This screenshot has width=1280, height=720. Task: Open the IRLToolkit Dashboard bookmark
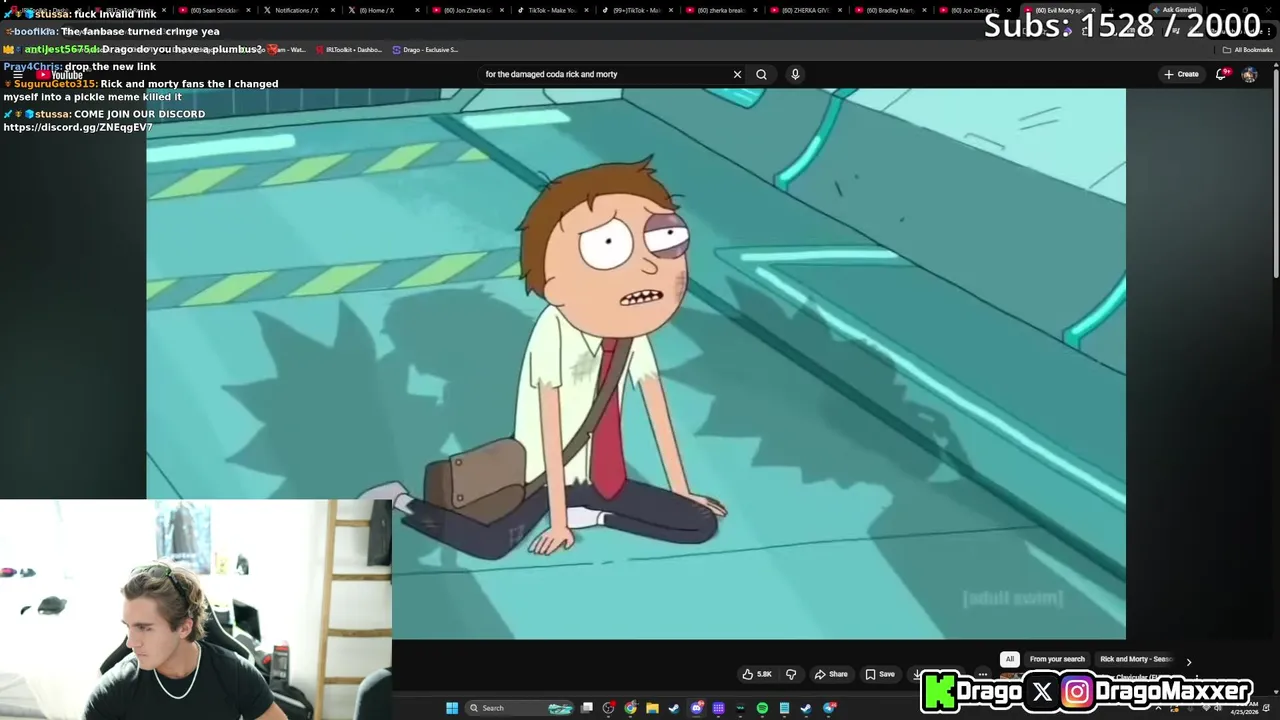pyautogui.click(x=350, y=49)
